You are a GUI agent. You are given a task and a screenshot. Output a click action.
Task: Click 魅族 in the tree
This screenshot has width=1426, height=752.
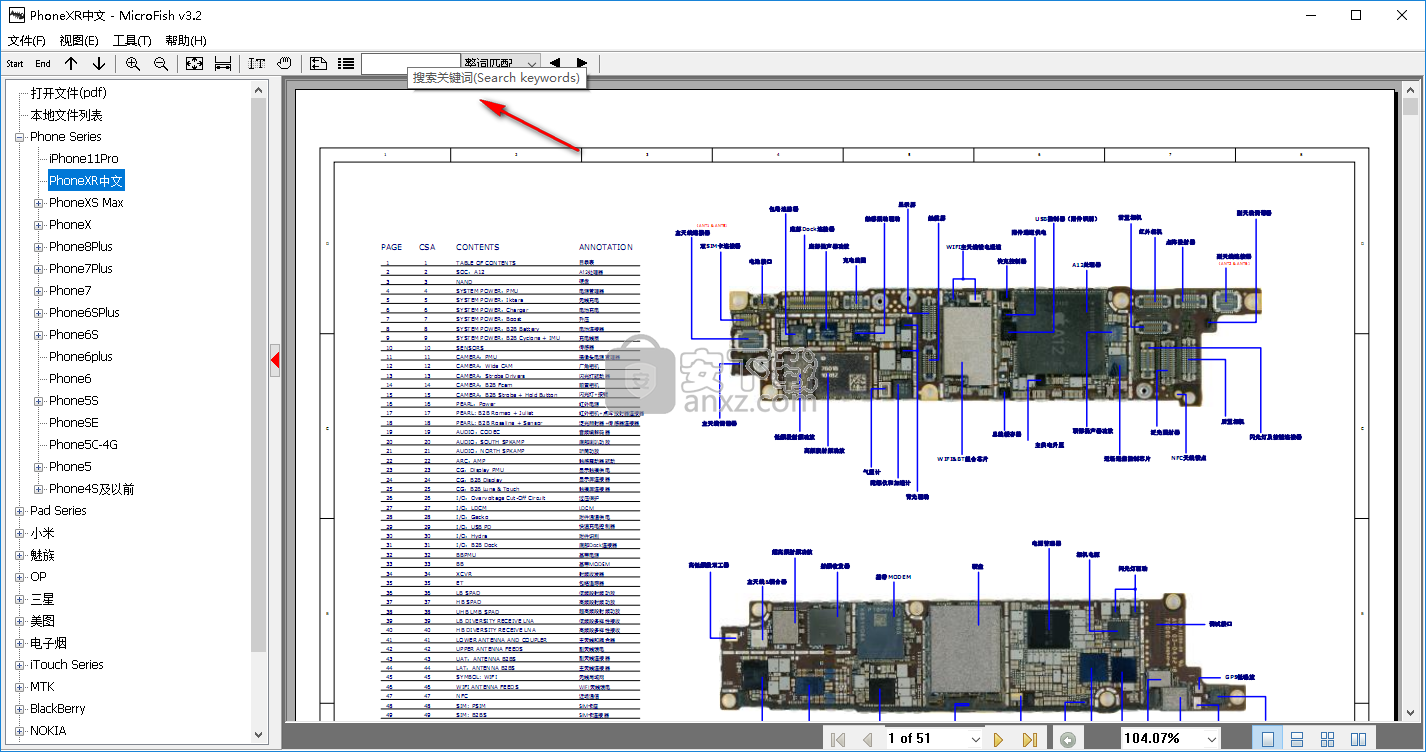pyautogui.click(x=42, y=555)
